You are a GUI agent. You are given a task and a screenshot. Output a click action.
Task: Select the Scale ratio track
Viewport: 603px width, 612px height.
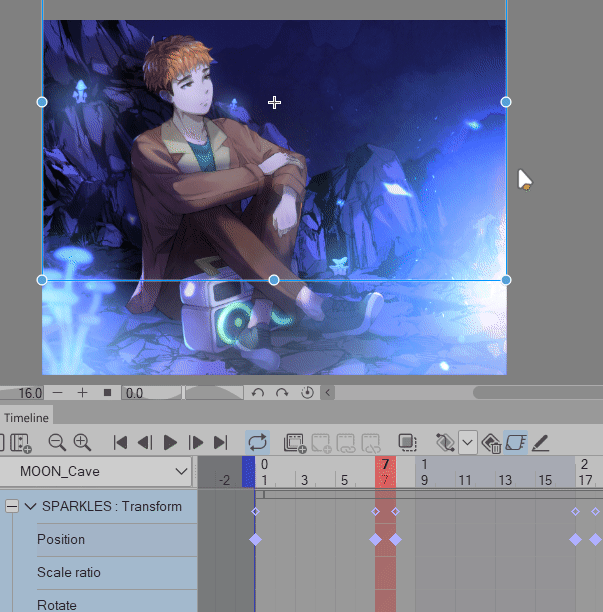71,572
